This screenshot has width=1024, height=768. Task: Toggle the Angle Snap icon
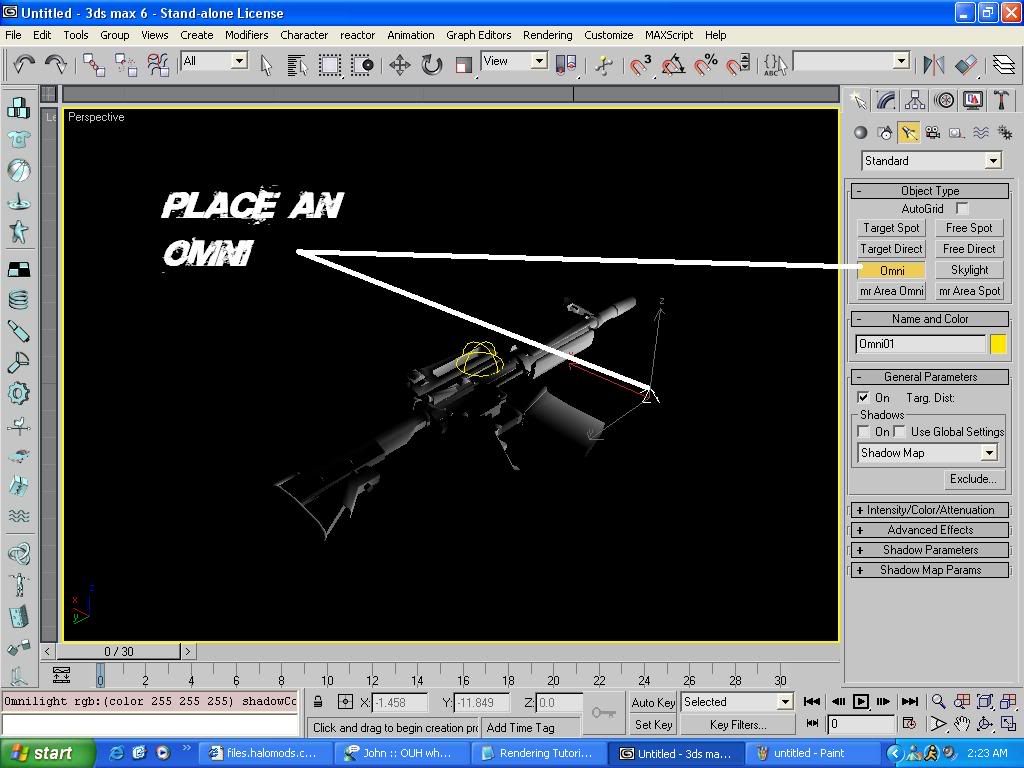(673, 65)
